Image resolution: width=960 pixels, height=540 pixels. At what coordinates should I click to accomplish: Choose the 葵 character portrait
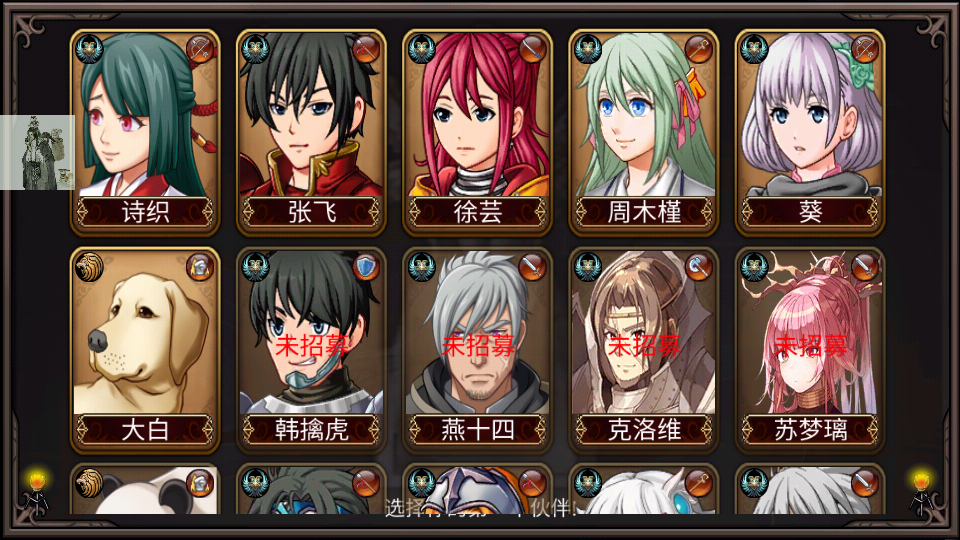pyautogui.click(x=810, y=132)
